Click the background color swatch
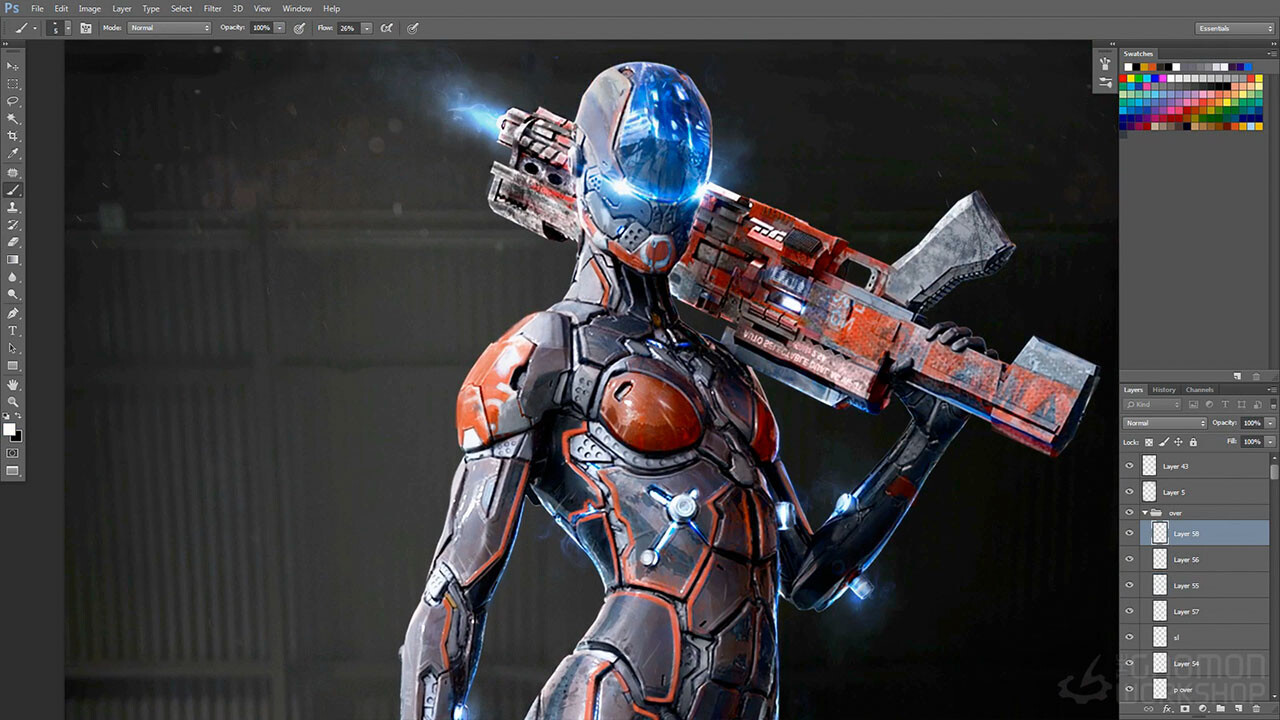Screen dimensions: 1280x720 click(x=16, y=436)
